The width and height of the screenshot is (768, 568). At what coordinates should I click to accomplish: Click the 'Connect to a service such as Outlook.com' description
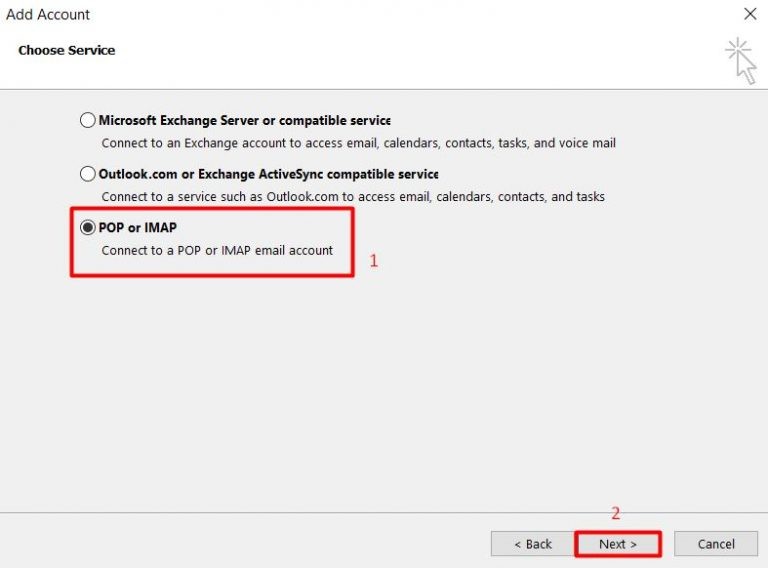click(x=352, y=197)
